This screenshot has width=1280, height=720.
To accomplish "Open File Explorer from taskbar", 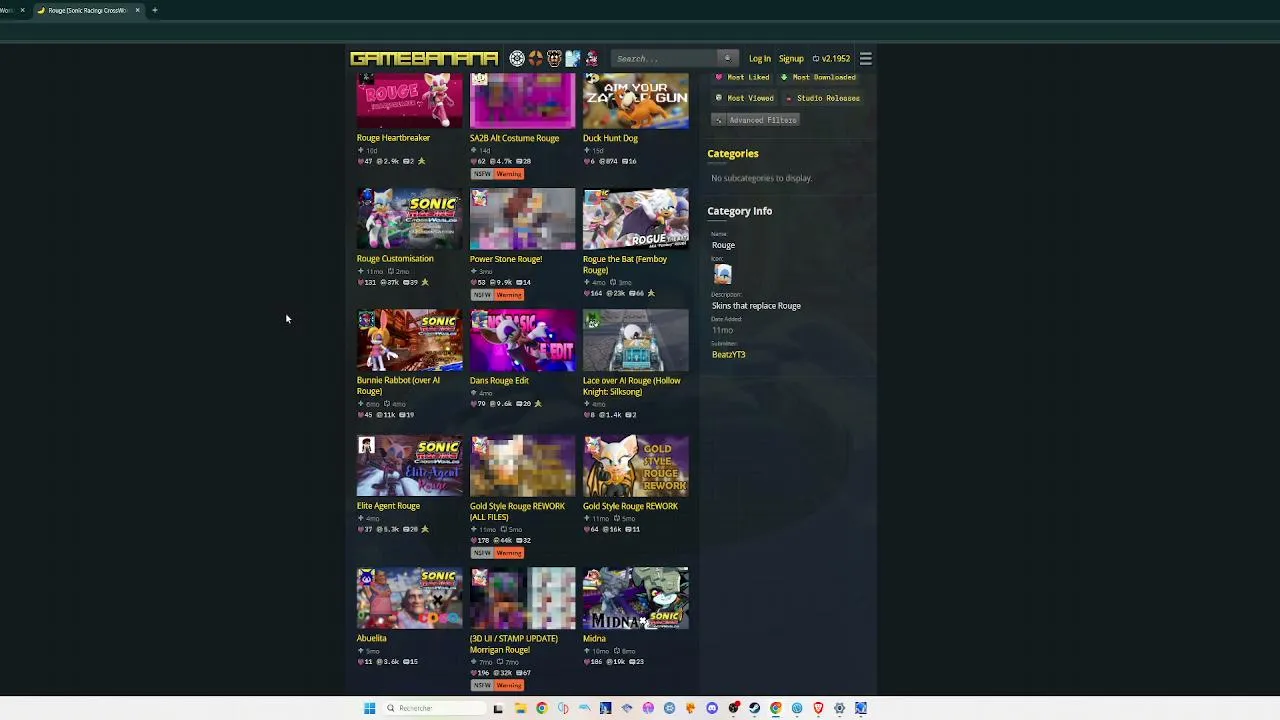I will coord(520,708).
